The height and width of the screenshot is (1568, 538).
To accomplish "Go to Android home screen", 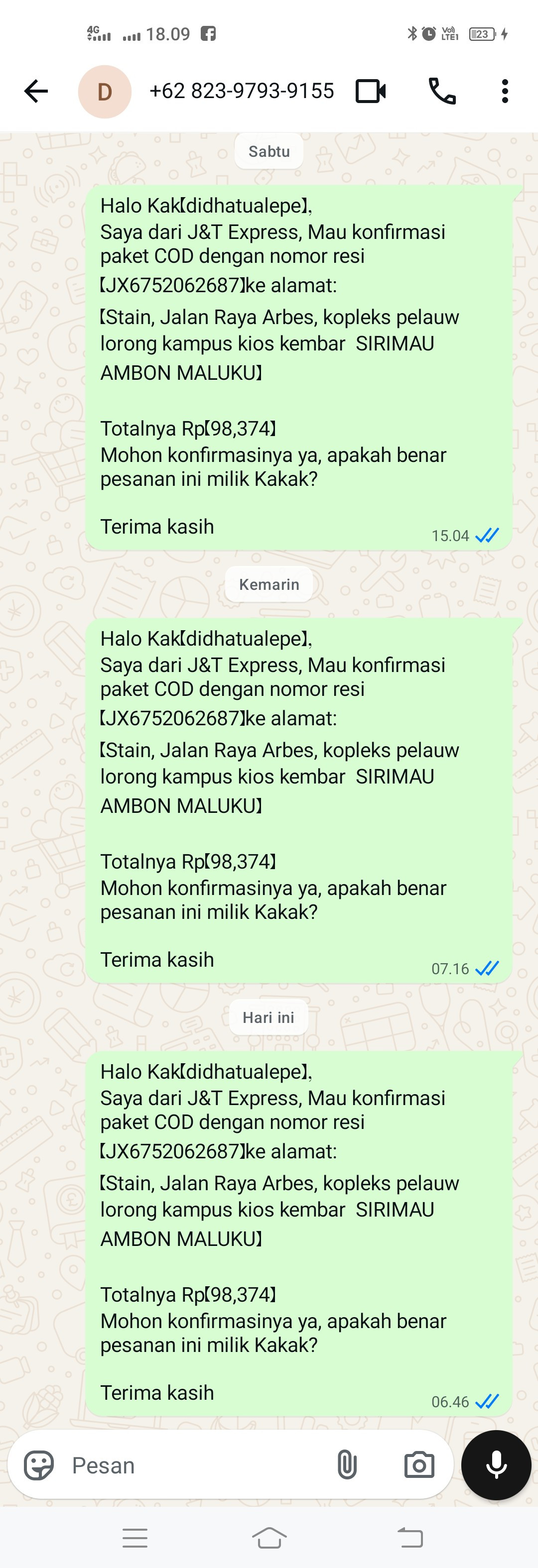I will (269, 1538).
